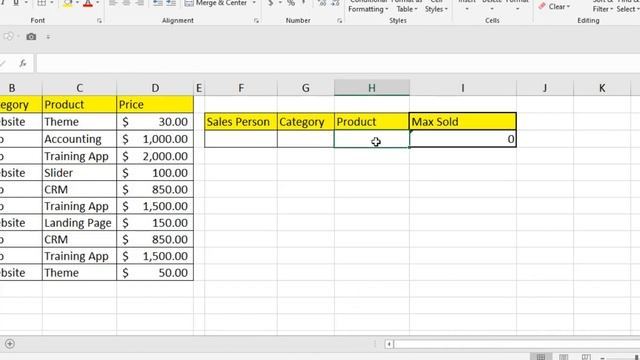The image size is (640, 360).
Task: Select column H header
Action: tap(372, 88)
